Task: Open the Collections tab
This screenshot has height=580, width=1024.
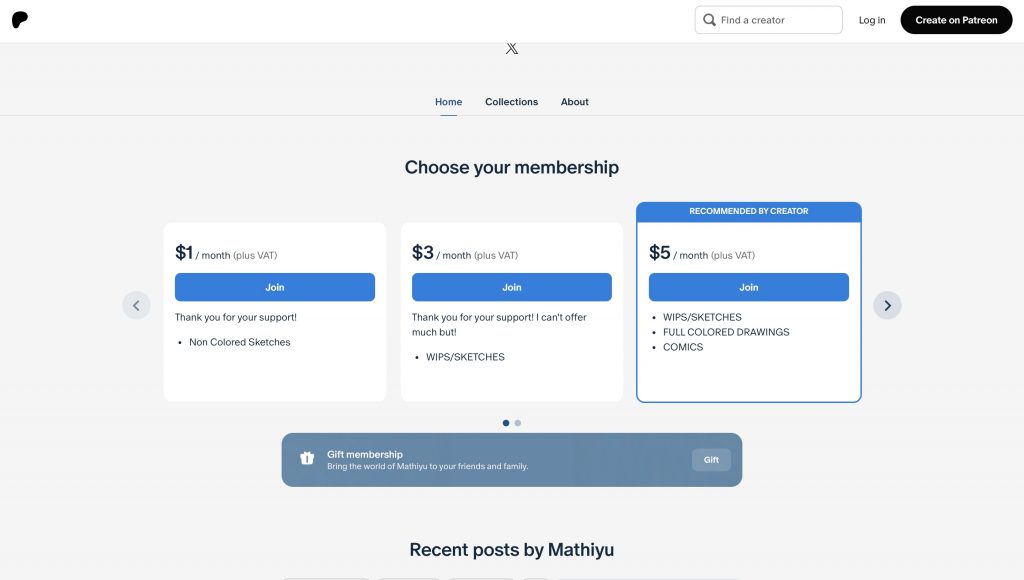Action: (x=511, y=102)
